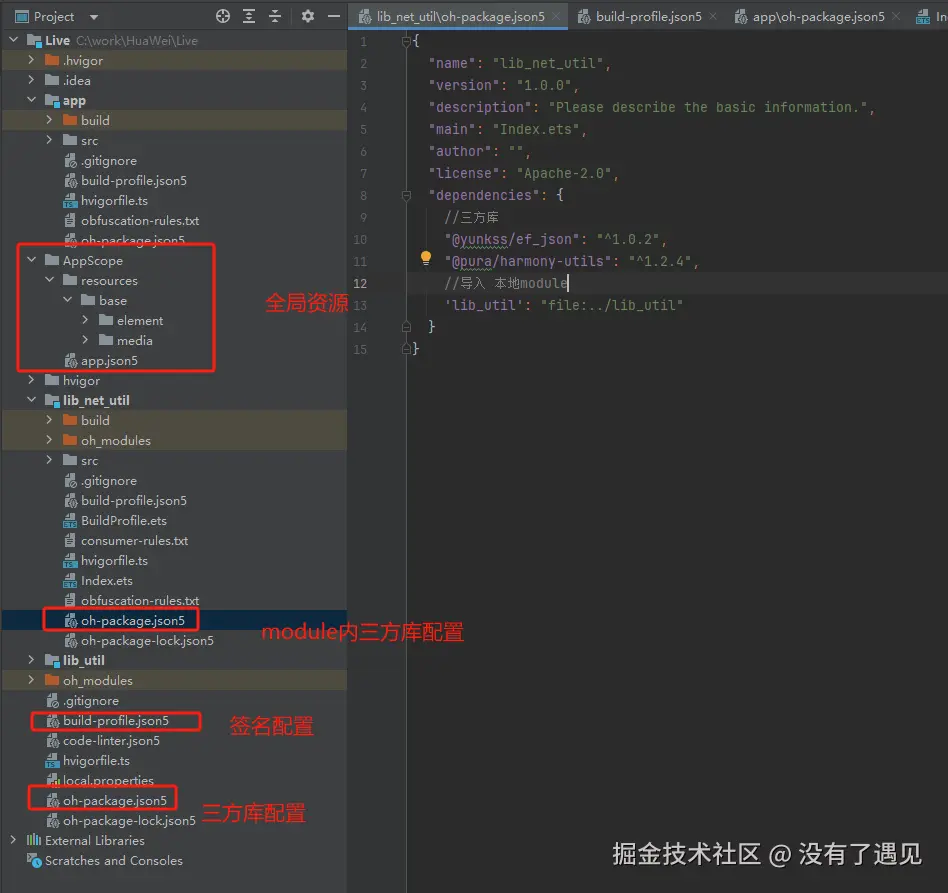Click the 'lib_util' file dependency line
The height and width of the screenshot is (893, 948).
coord(563,305)
